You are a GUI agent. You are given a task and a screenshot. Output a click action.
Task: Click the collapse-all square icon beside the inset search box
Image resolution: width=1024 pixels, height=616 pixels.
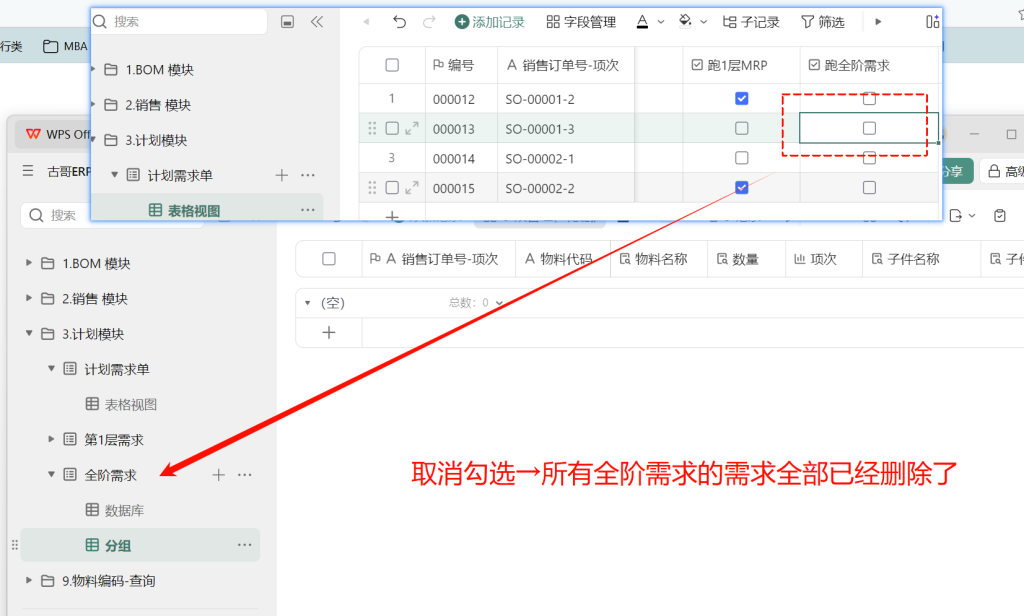coord(287,22)
